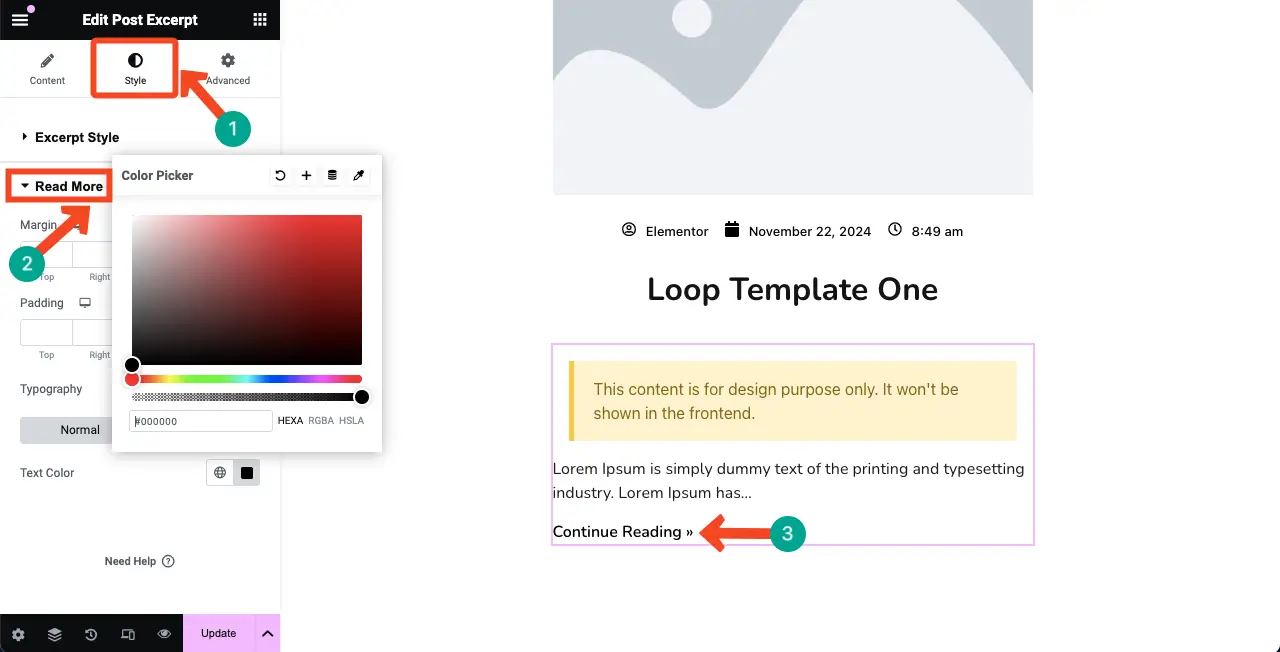Screen dimensions: 1280x652
Task: Activate the eyedropper color sampler
Action: coord(359,176)
